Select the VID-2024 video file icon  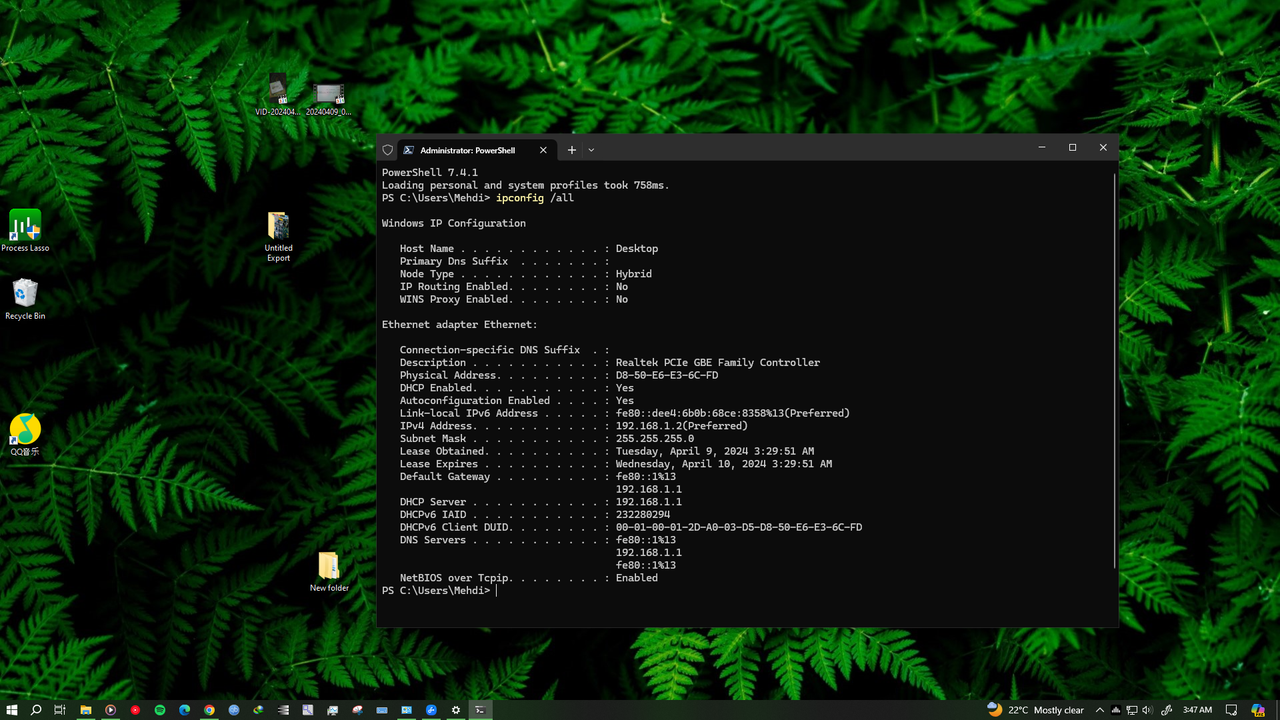pyautogui.click(x=278, y=95)
